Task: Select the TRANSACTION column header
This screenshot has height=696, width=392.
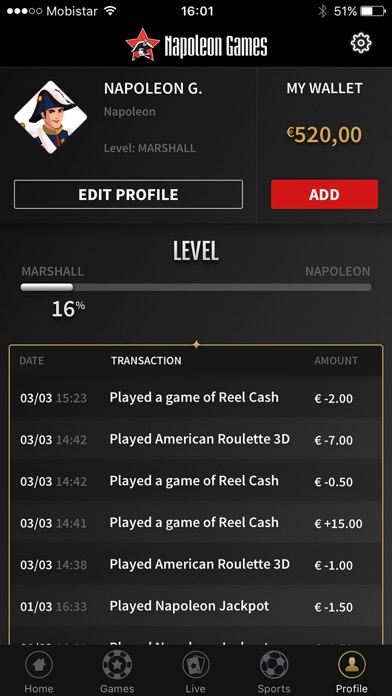Action: (x=146, y=360)
